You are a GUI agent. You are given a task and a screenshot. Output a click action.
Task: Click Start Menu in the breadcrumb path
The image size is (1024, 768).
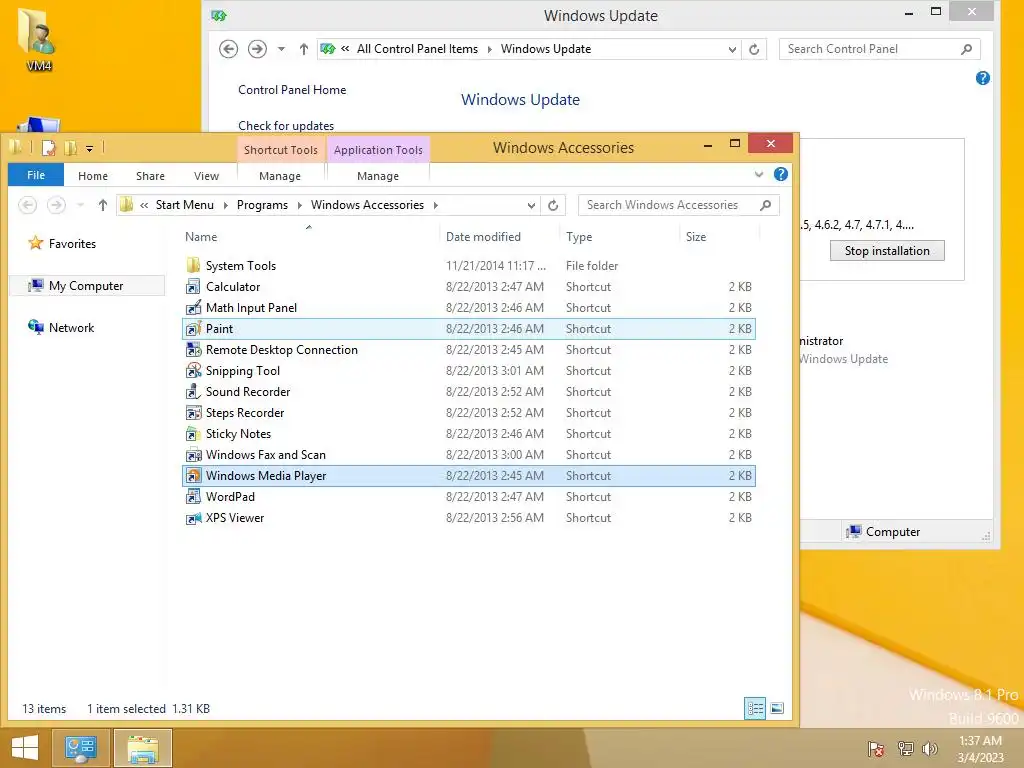pyautogui.click(x=185, y=205)
